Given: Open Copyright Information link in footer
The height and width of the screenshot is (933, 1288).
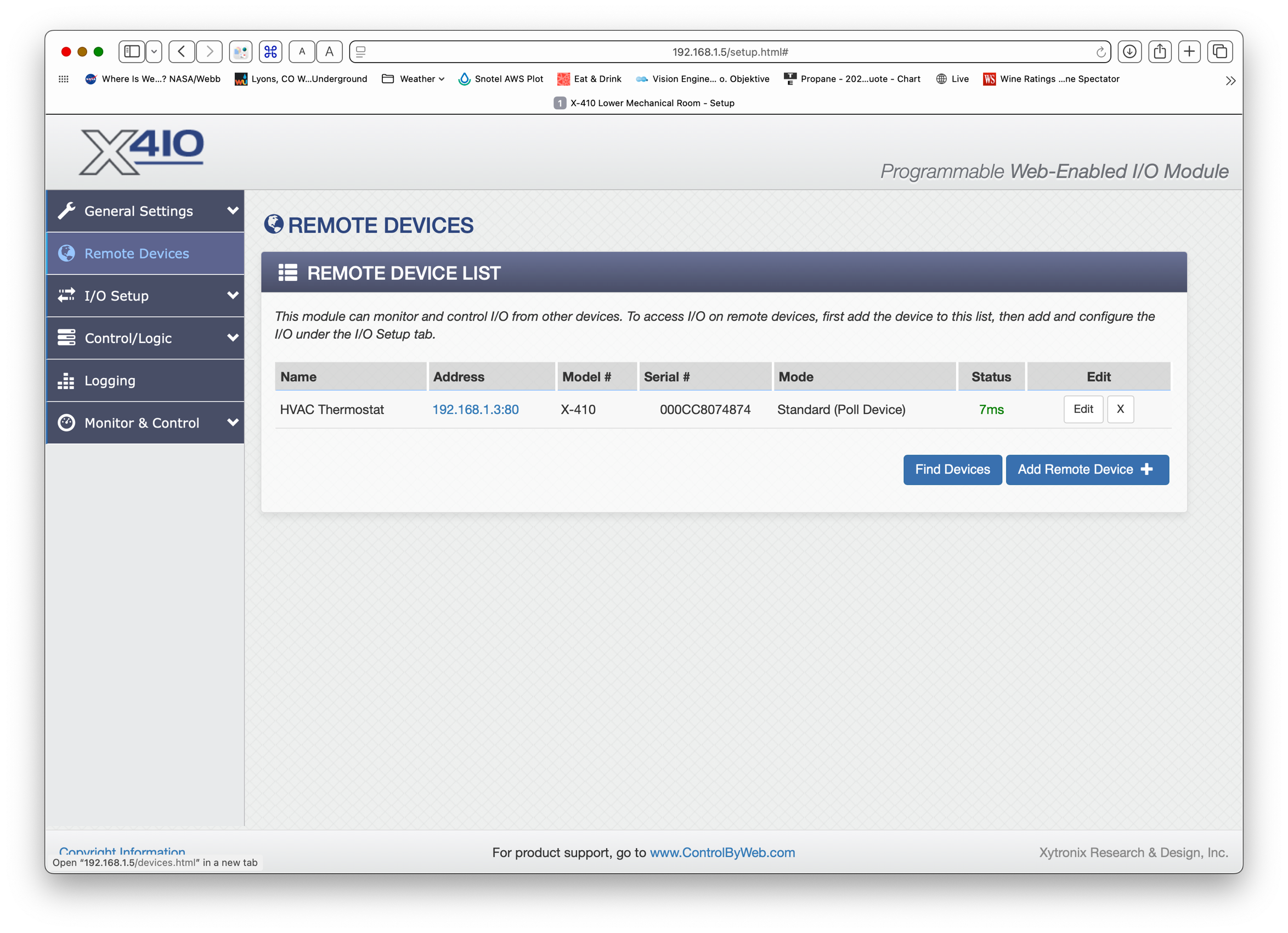Looking at the screenshot, I should 122,852.
